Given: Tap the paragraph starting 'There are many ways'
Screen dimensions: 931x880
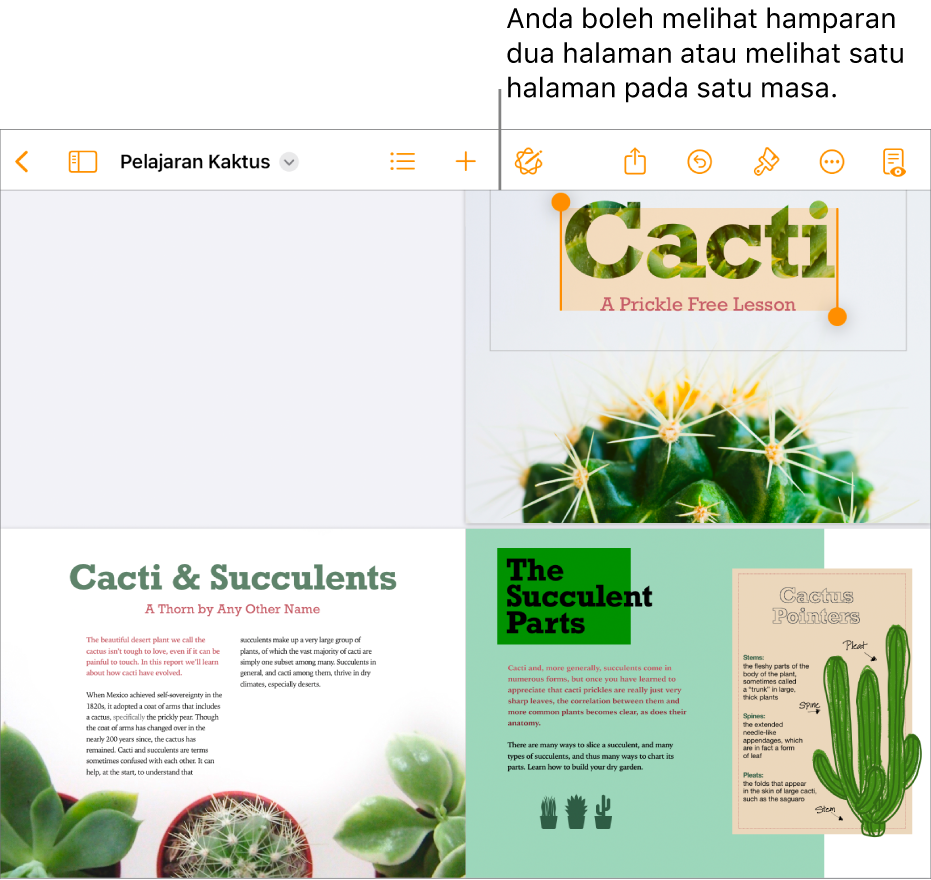Looking at the screenshot, I should (590, 755).
